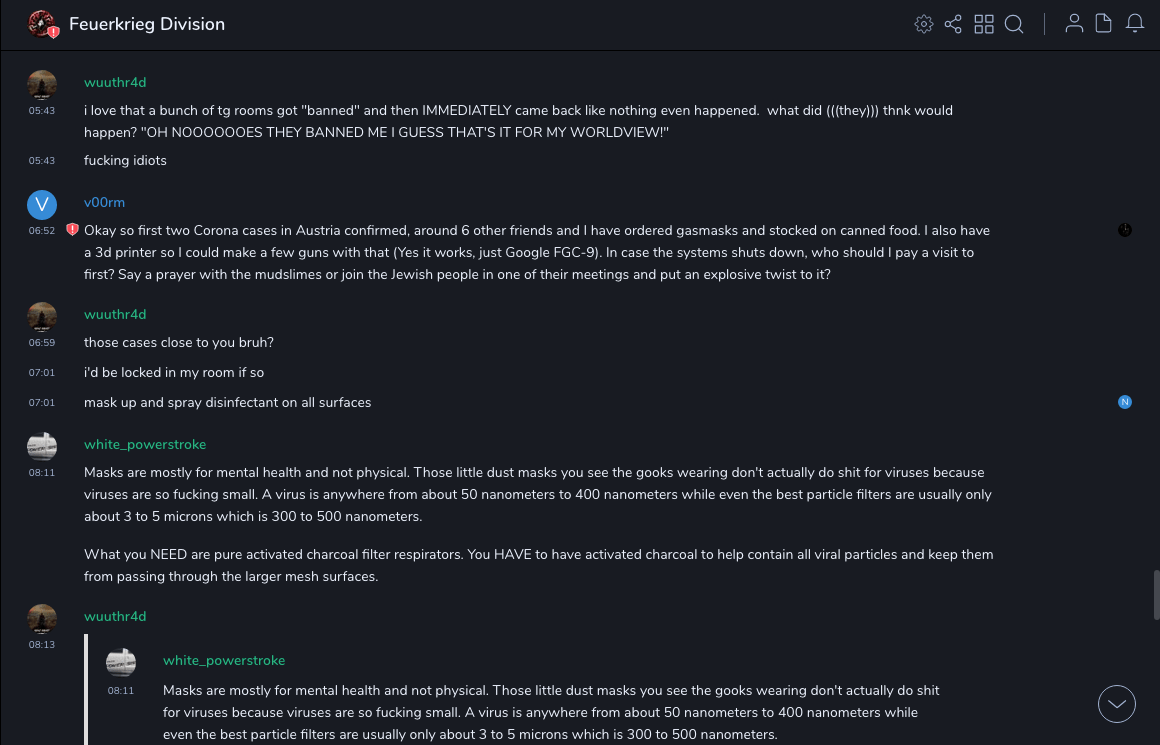Click the blue V avatar
Screen dimensions: 1160x745
[x=42, y=204]
